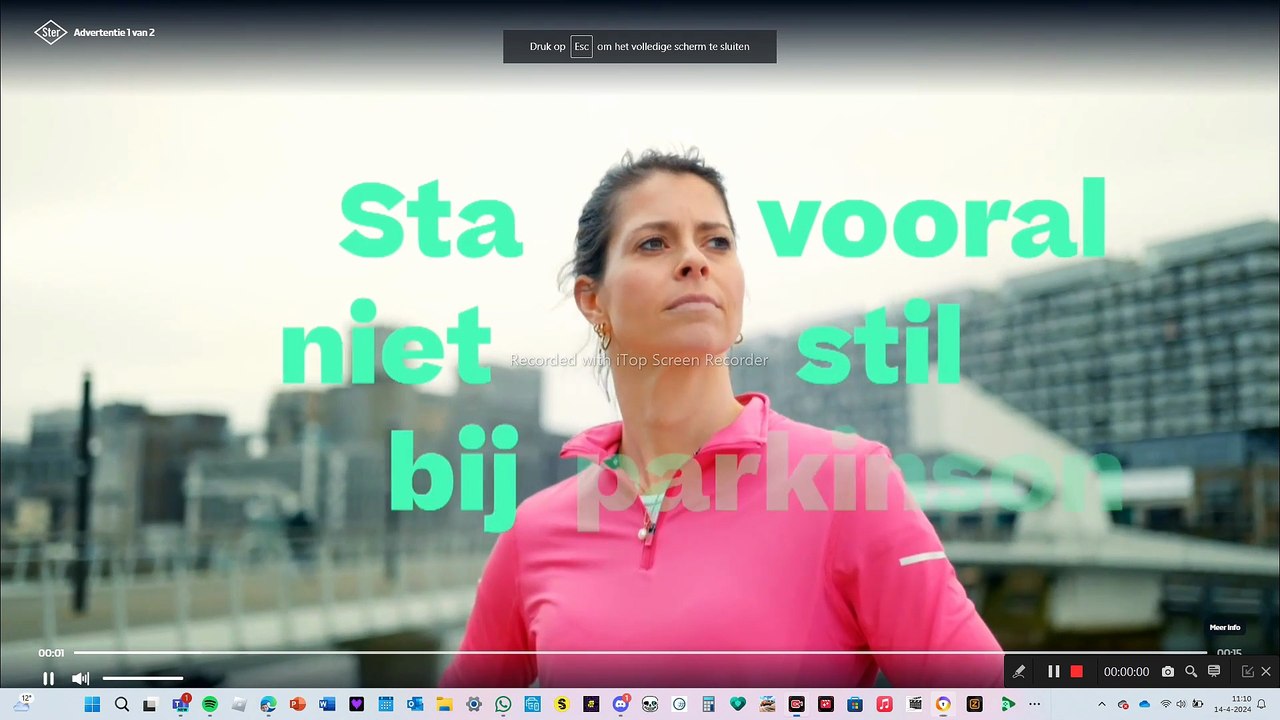Open the clapperboard video app on taskbar
Image resolution: width=1280 pixels, height=720 pixels.
click(x=914, y=704)
